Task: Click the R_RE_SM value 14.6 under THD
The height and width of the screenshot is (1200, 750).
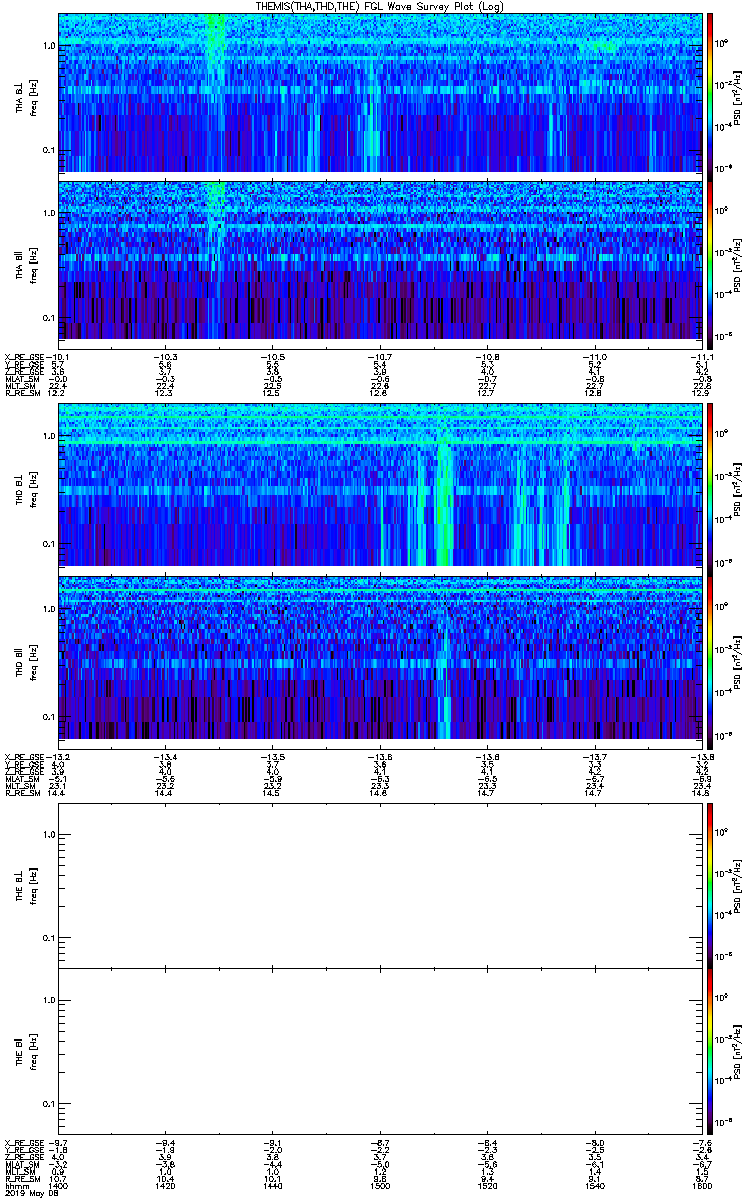Action: click(379, 792)
